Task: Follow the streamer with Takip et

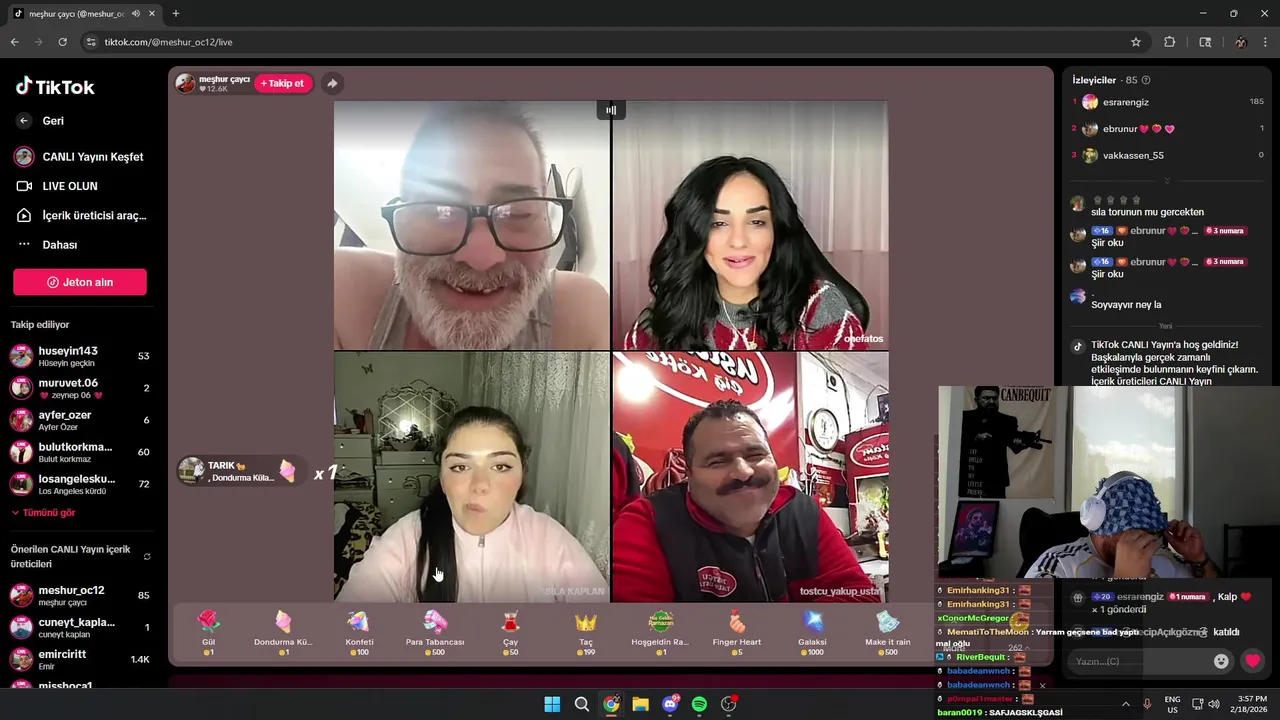Action: pos(284,83)
